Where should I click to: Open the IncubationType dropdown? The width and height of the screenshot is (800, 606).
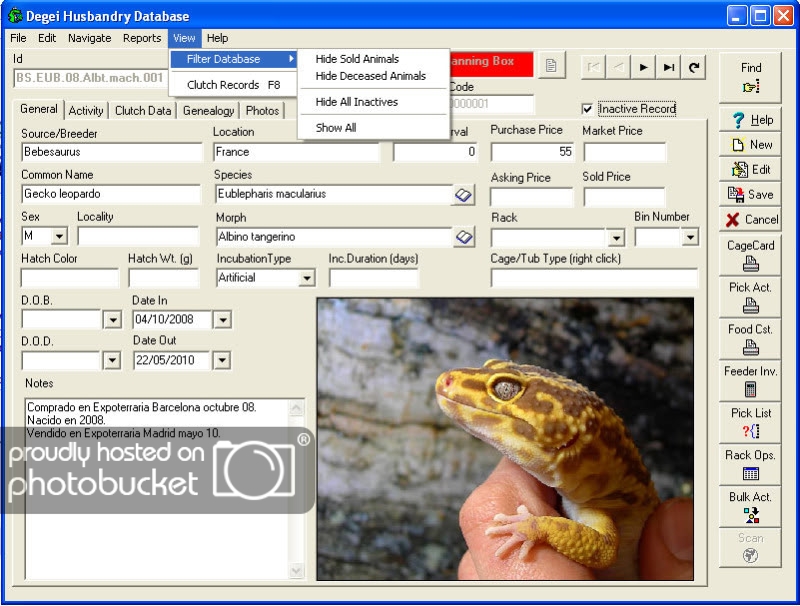[306, 278]
